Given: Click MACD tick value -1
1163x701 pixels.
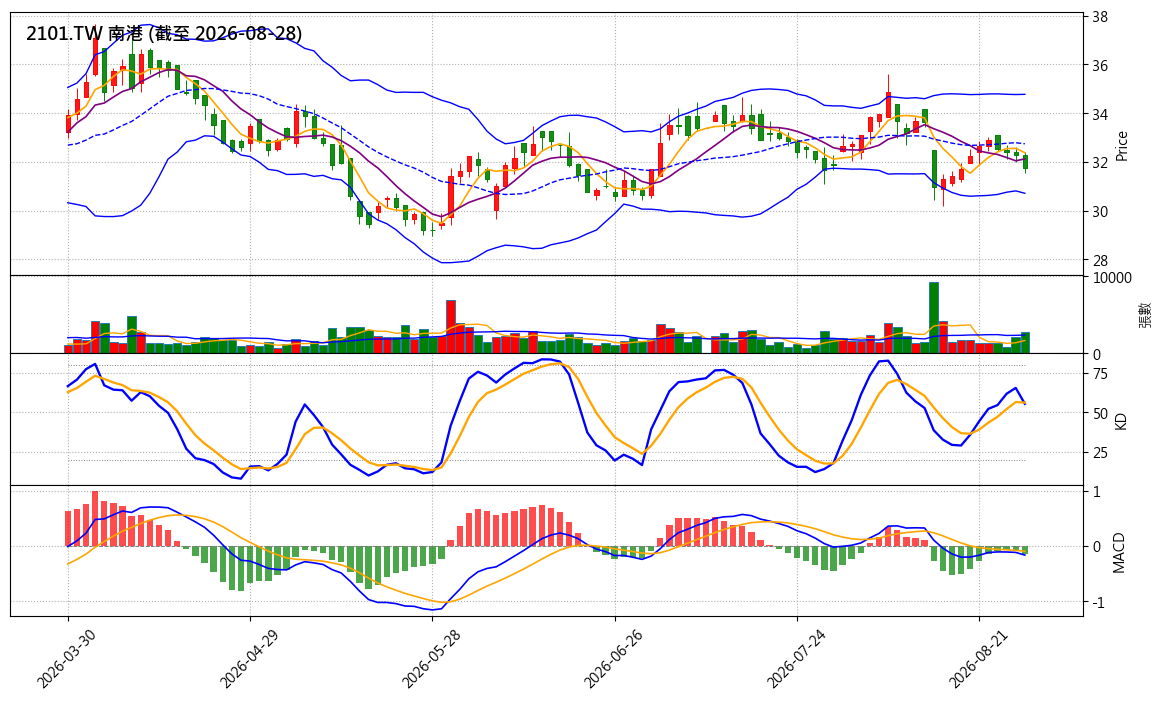Looking at the screenshot, I should [x=1097, y=603].
